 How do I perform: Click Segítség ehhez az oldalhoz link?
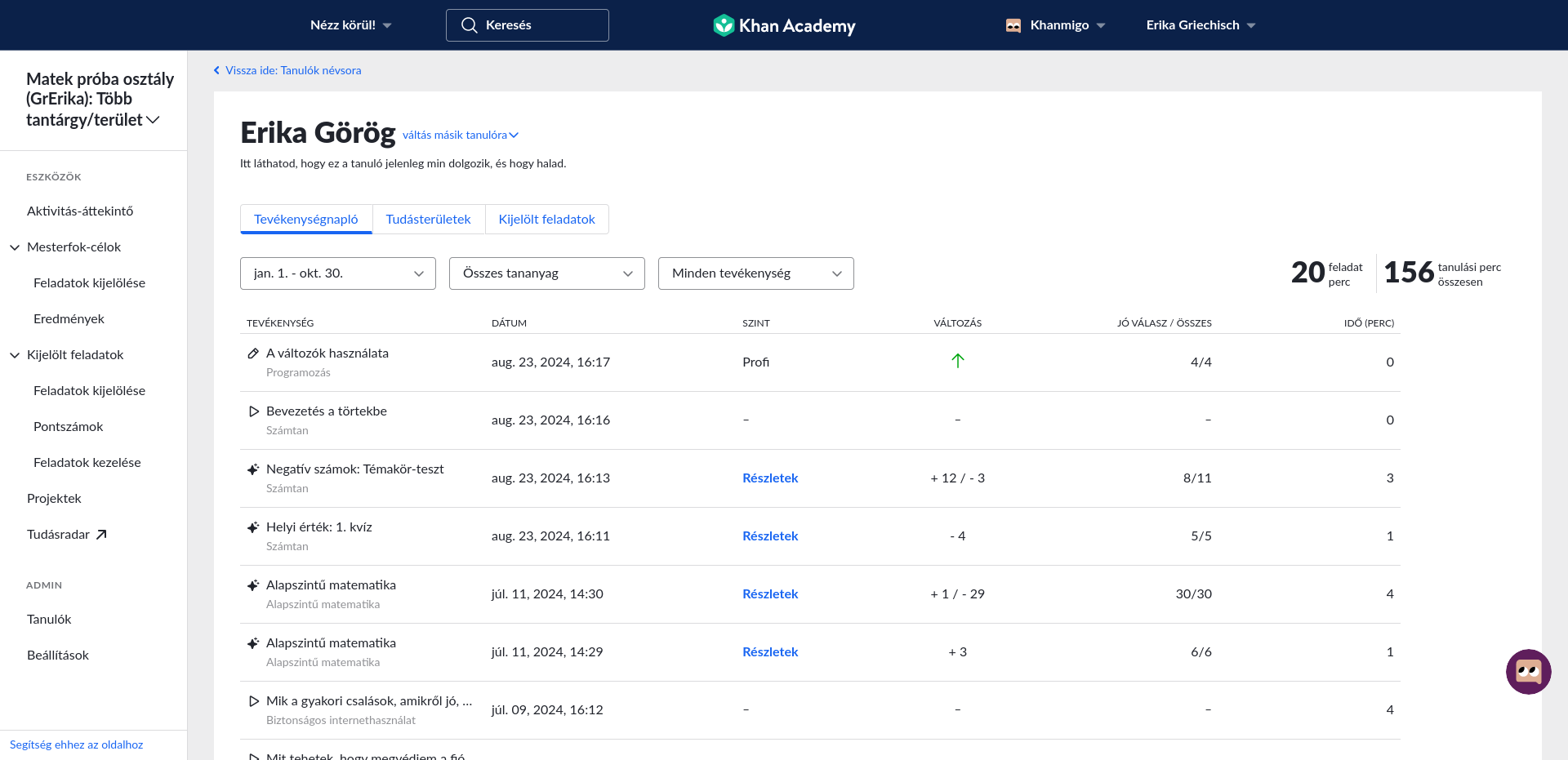tap(77, 744)
